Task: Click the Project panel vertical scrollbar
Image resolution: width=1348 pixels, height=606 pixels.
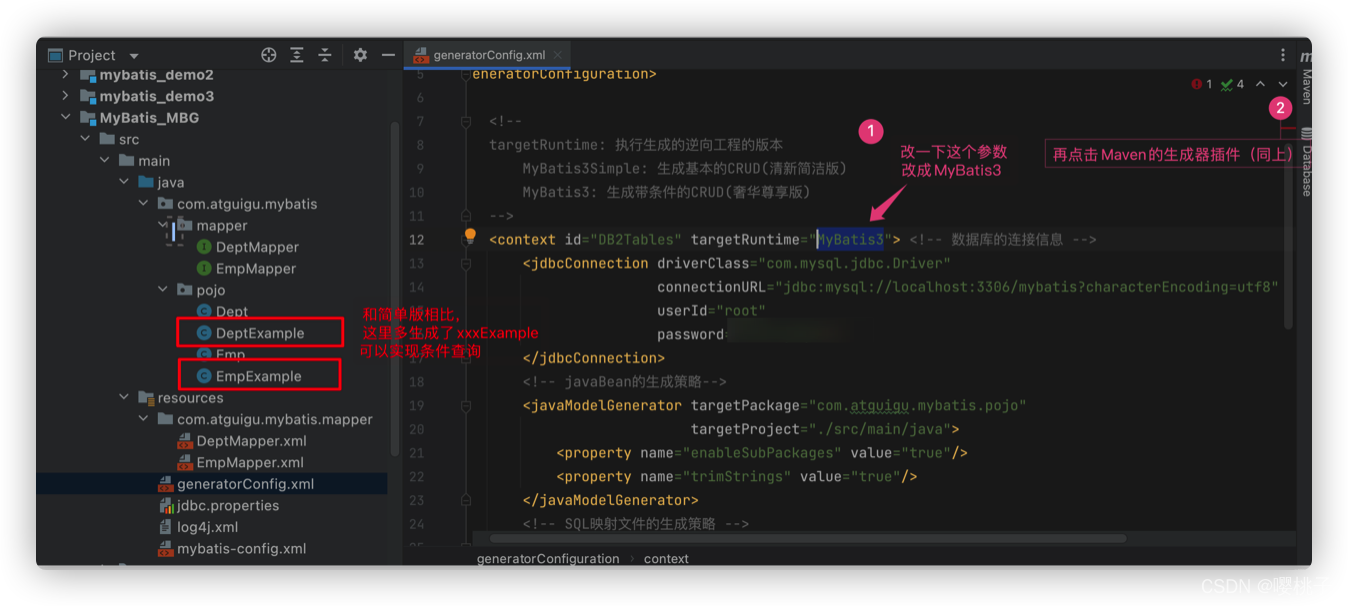Action: (x=394, y=290)
